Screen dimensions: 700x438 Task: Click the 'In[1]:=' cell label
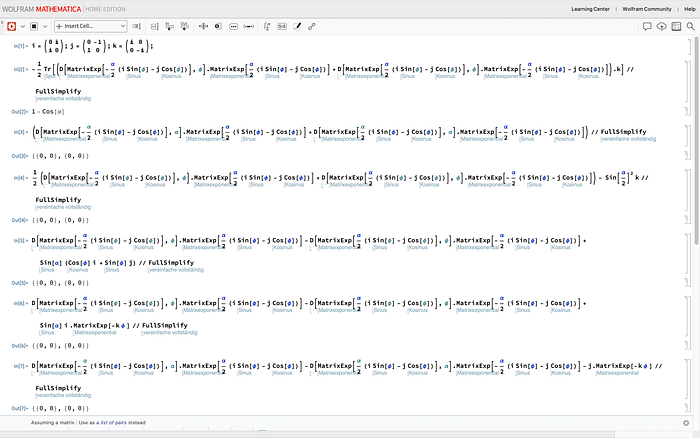[x=21, y=46]
